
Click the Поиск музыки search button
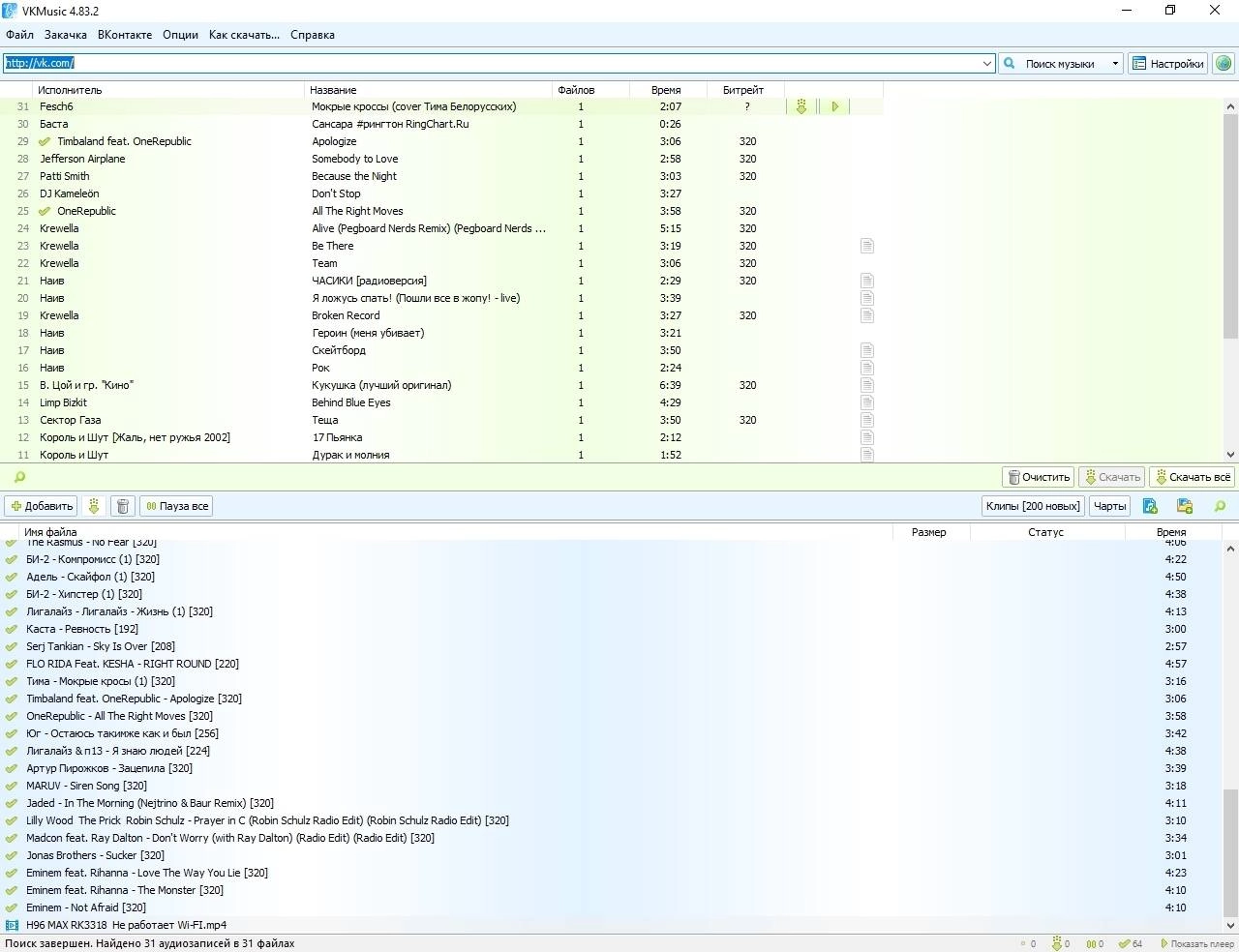click(1052, 63)
